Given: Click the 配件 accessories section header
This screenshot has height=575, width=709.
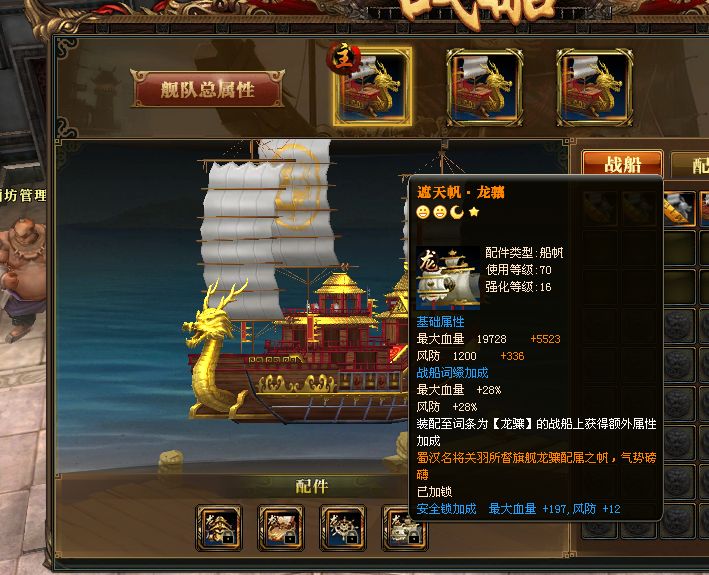Looking at the screenshot, I should [x=312, y=486].
